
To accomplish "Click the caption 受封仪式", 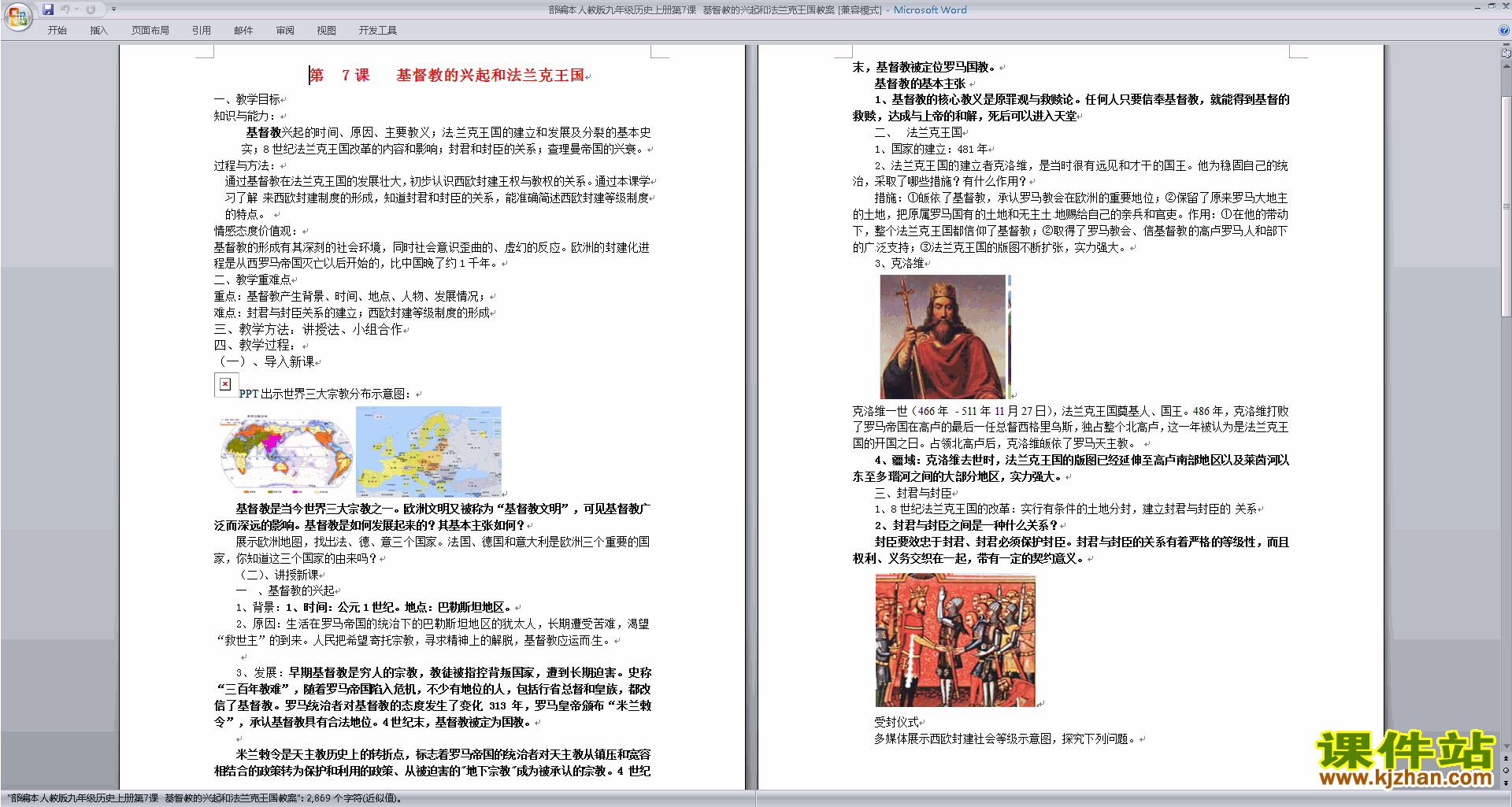I will (x=896, y=722).
